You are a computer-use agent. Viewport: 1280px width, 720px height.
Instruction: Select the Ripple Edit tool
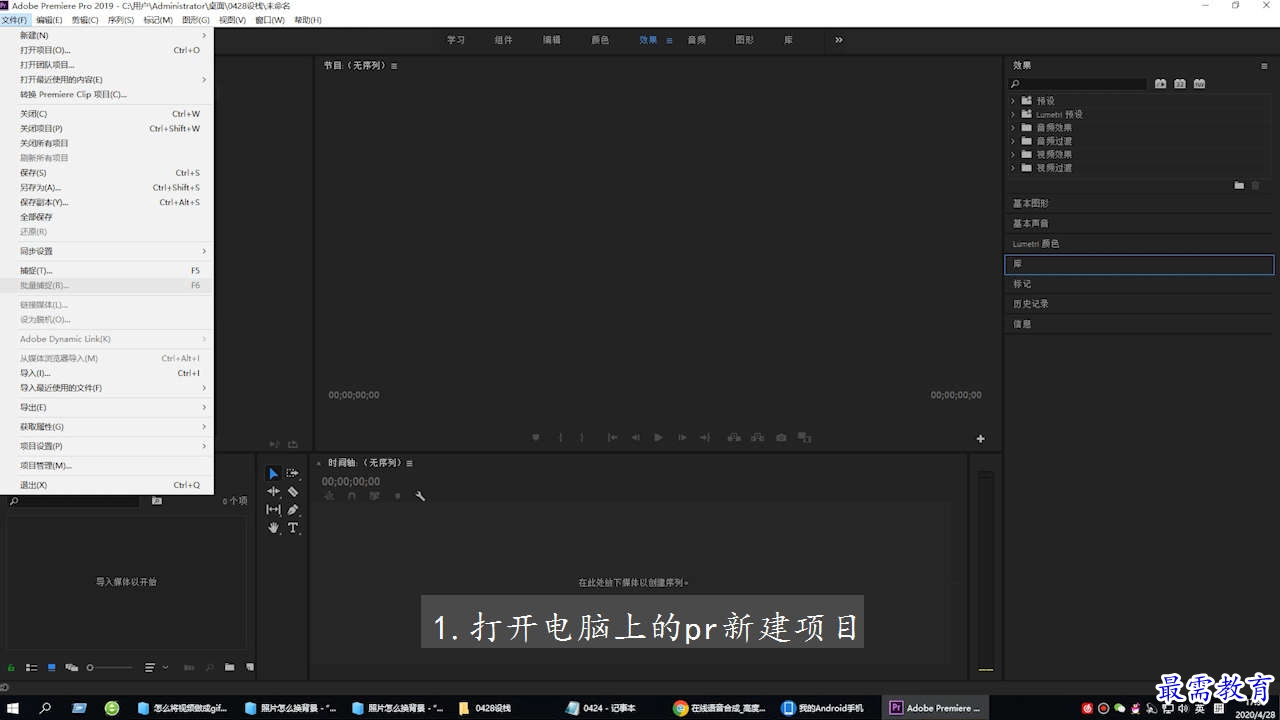click(274, 491)
